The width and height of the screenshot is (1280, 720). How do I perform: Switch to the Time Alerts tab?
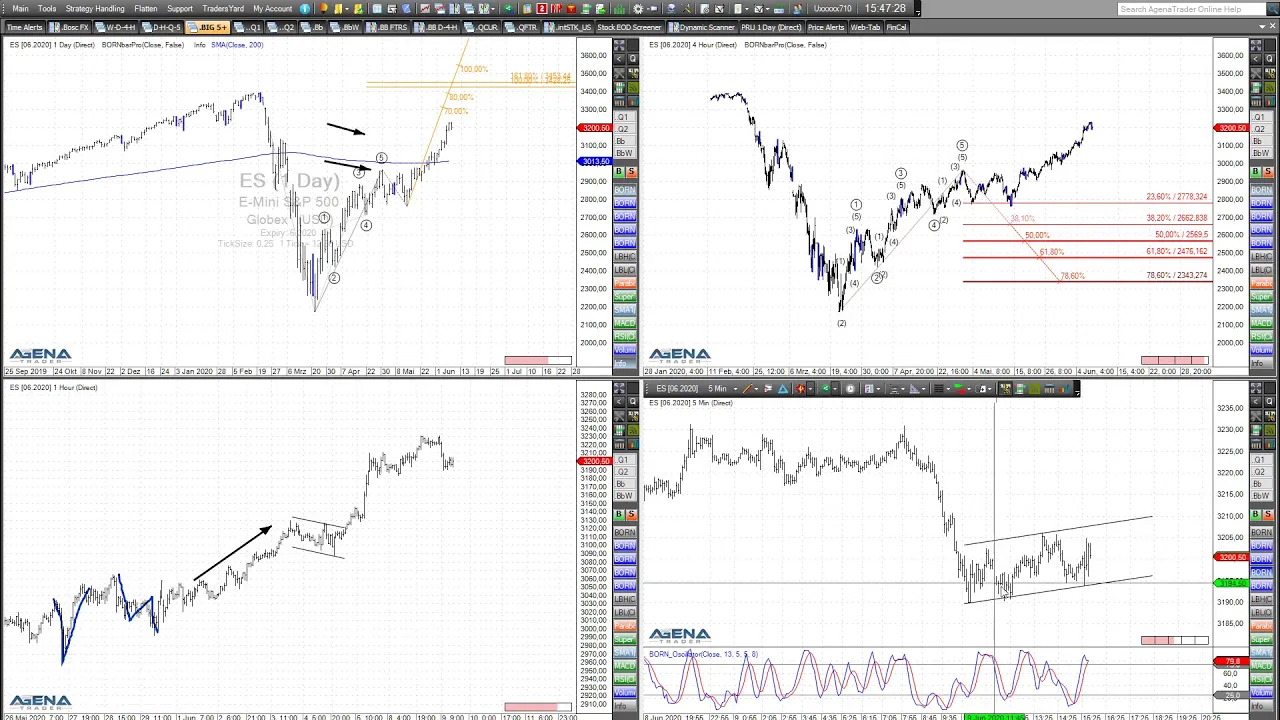pyautogui.click(x=24, y=27)
